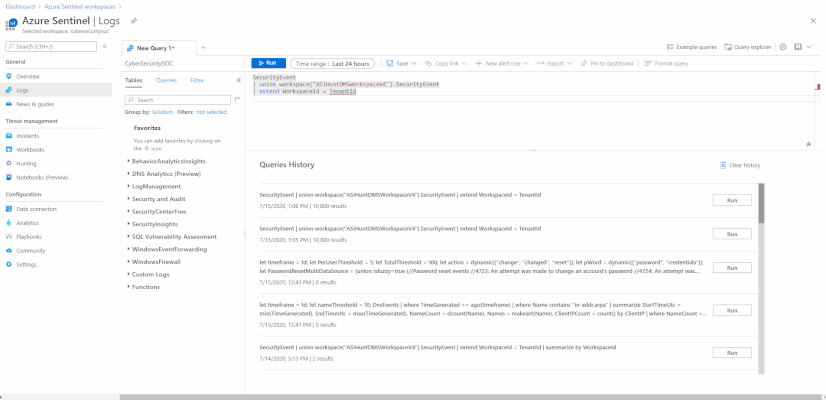
Task: Pin query to dashboard
Action: [607, 63]
